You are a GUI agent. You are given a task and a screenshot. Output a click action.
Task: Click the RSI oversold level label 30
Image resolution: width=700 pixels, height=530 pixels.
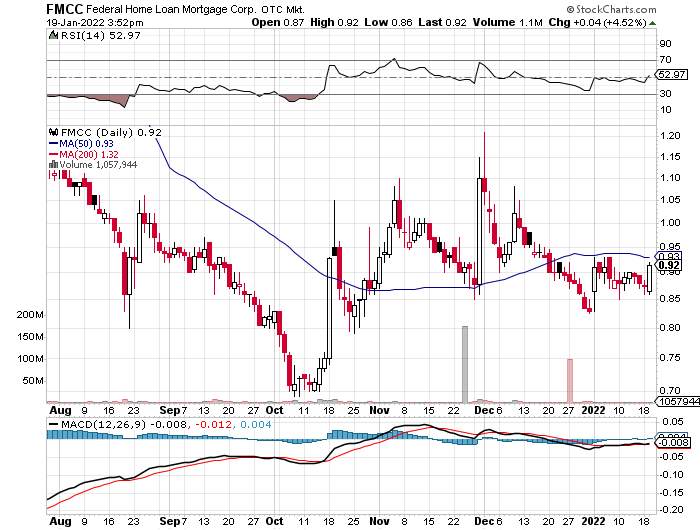click(665, 93)
